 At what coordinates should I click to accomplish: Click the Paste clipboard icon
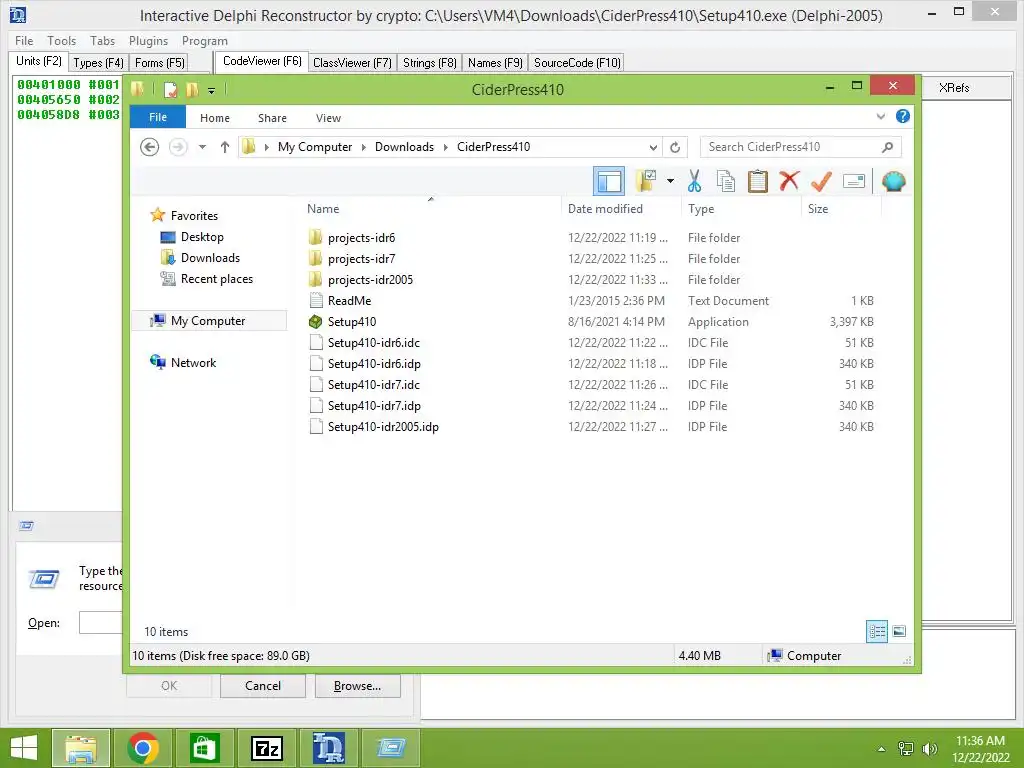(x=758, y=181)
